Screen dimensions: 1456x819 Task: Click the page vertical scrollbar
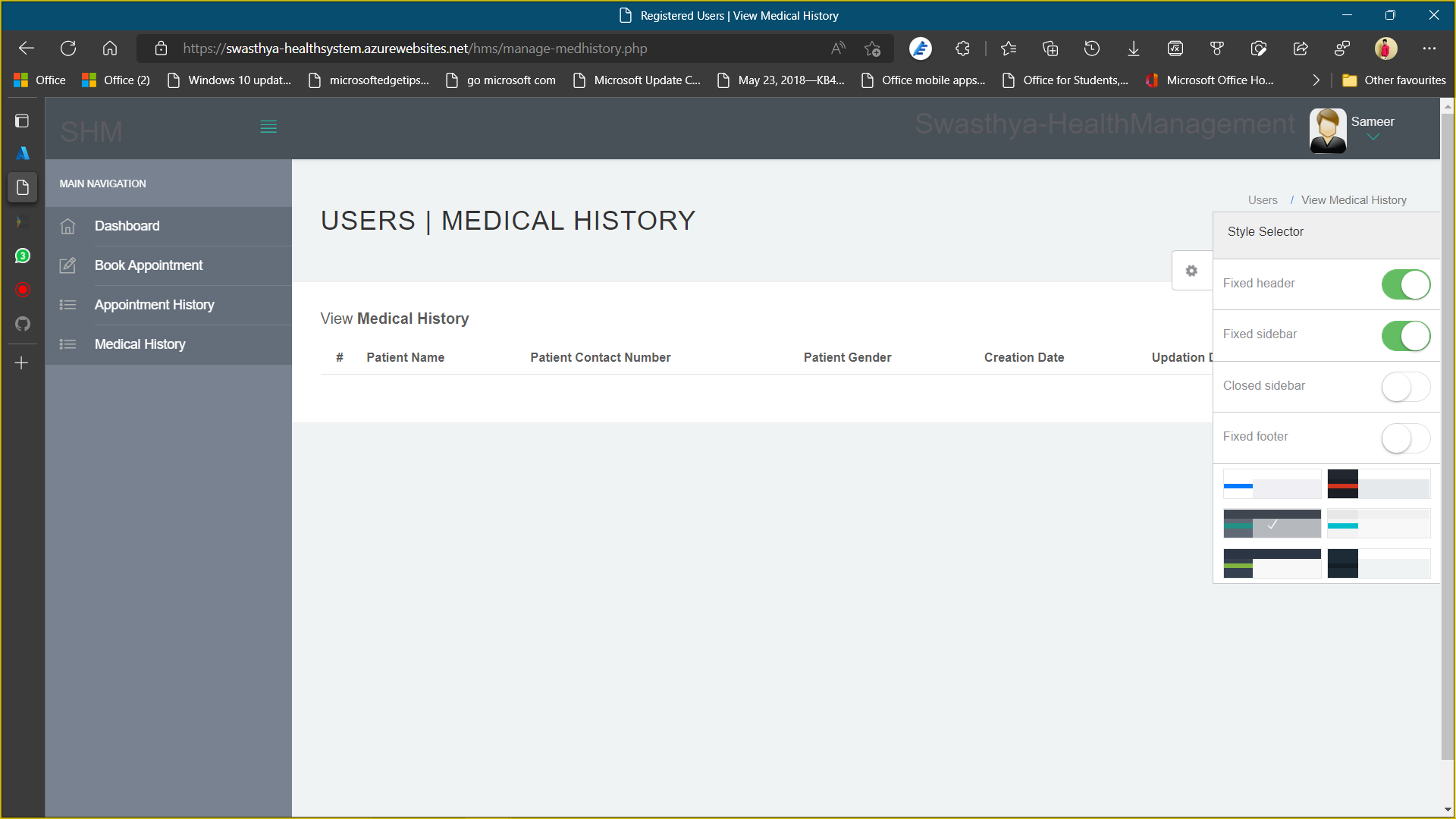point(1448,435)
